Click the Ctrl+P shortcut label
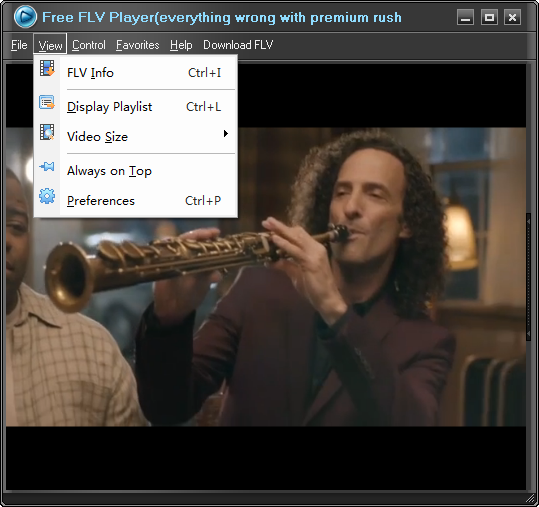The width and height of the screenshot is (539, 507). pos(203,201)
